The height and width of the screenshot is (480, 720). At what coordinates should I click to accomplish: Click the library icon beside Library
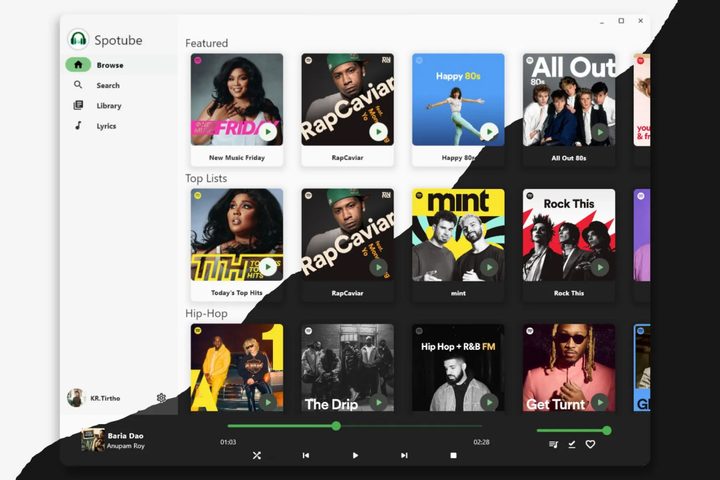point(78,105)
